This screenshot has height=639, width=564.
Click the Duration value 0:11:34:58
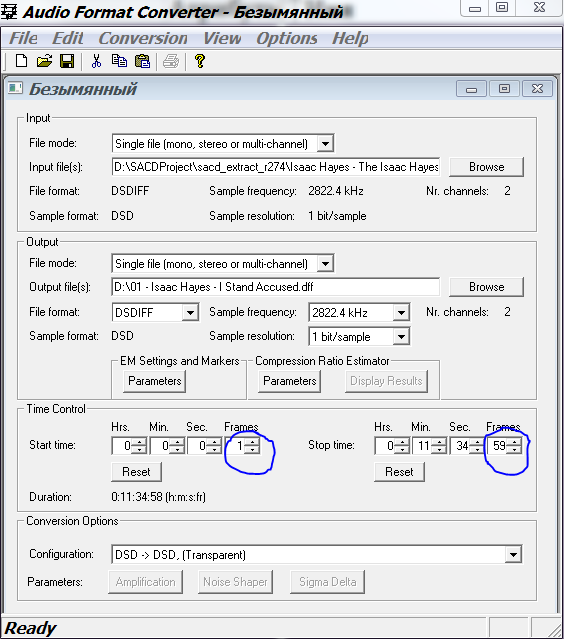coord(159,497)
